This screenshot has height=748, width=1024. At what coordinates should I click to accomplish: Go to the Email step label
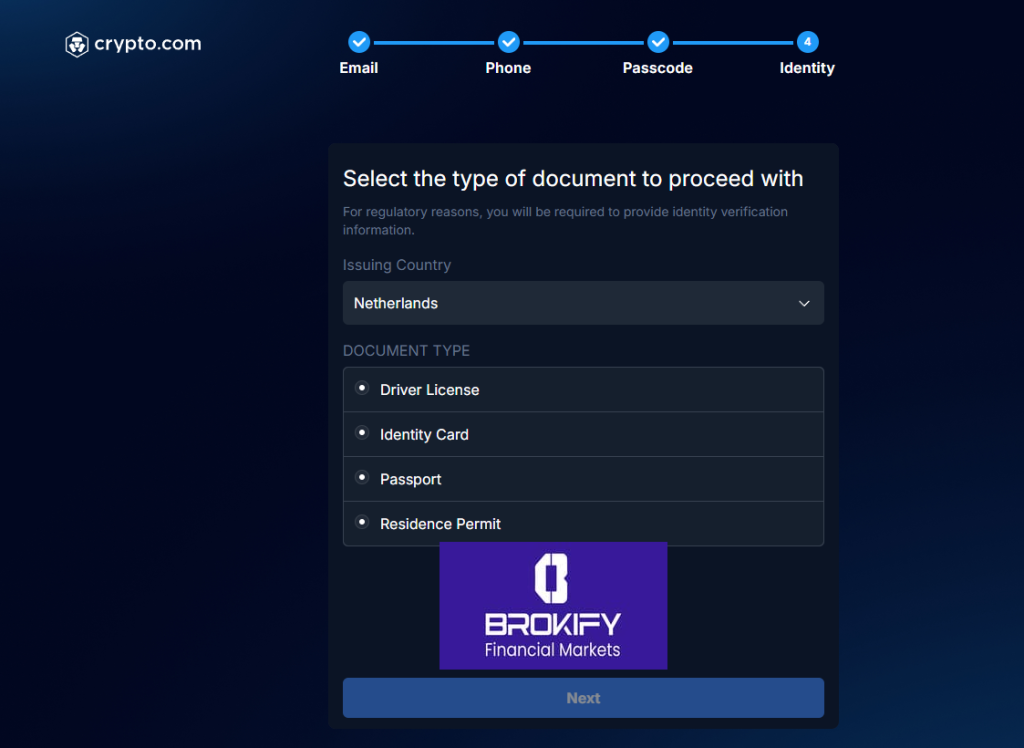(359, 68)
